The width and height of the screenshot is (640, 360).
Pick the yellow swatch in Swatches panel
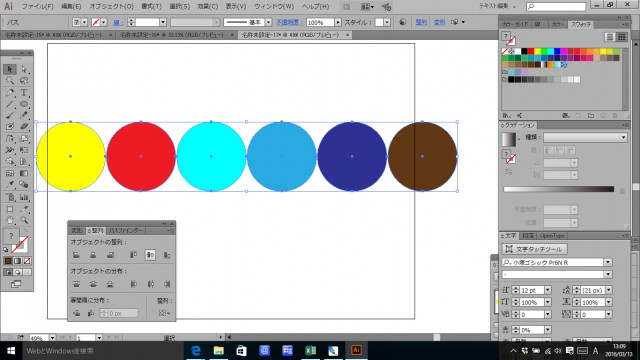coord(538,51)
